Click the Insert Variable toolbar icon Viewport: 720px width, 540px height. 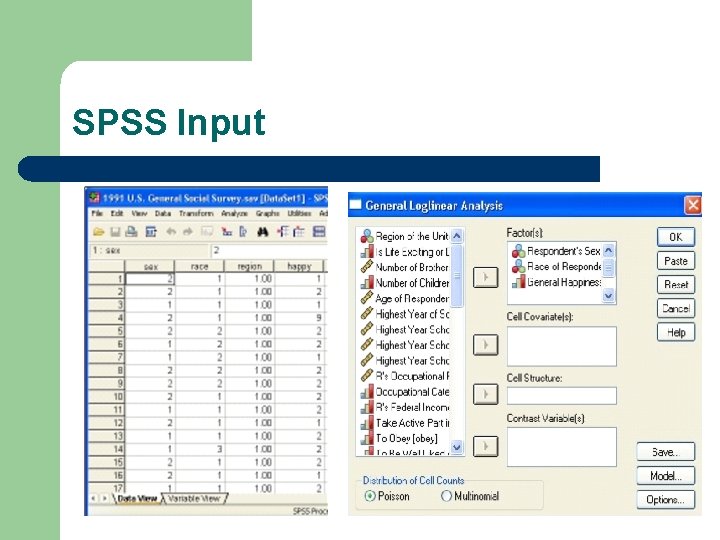click(299, 232)
